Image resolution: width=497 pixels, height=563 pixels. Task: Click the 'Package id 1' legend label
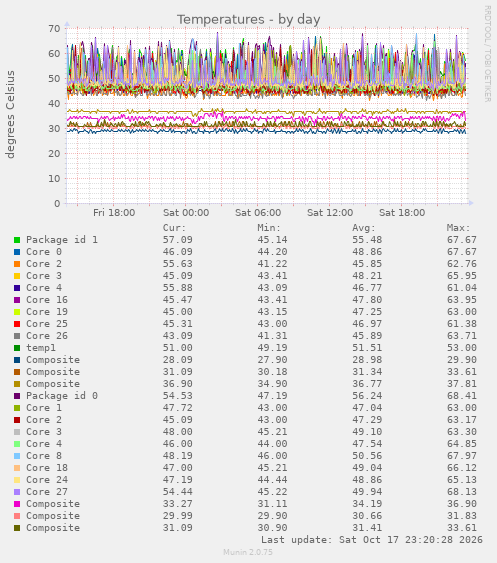click(x=62, y=240)
